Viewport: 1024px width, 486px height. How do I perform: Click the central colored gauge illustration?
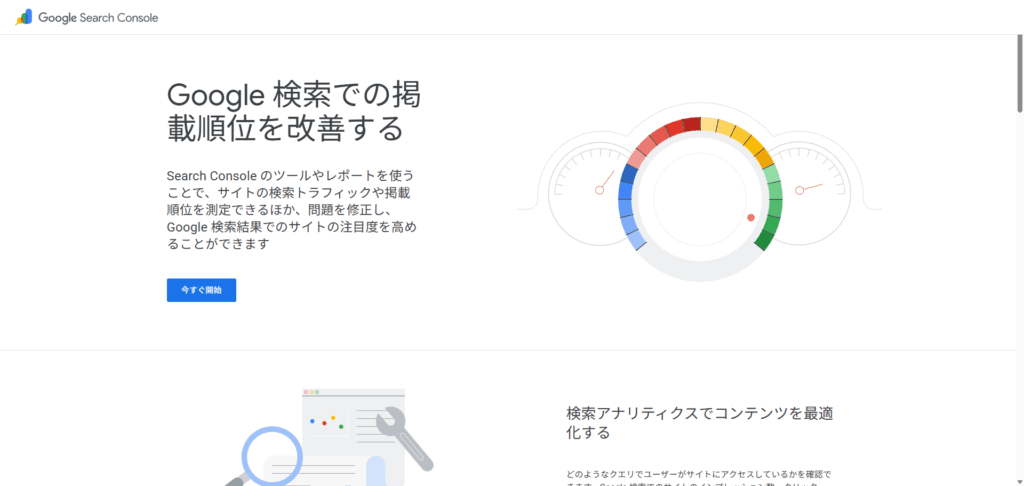coord(700,199)
